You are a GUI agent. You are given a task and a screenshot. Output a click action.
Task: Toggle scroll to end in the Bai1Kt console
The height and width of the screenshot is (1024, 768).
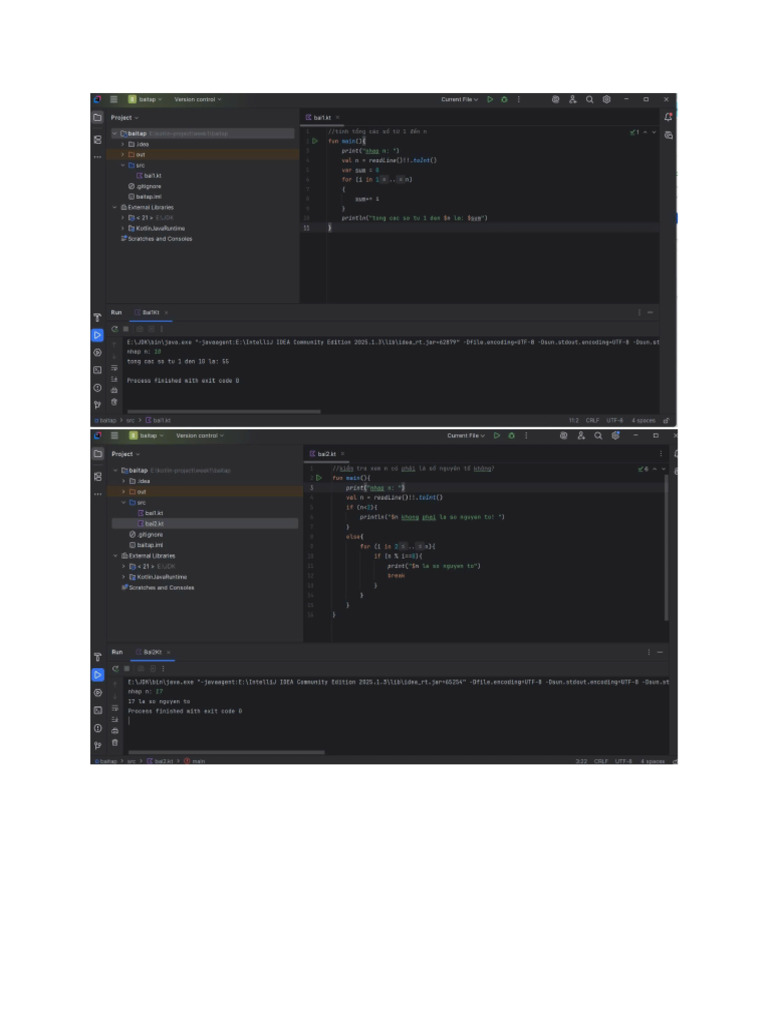114,379
